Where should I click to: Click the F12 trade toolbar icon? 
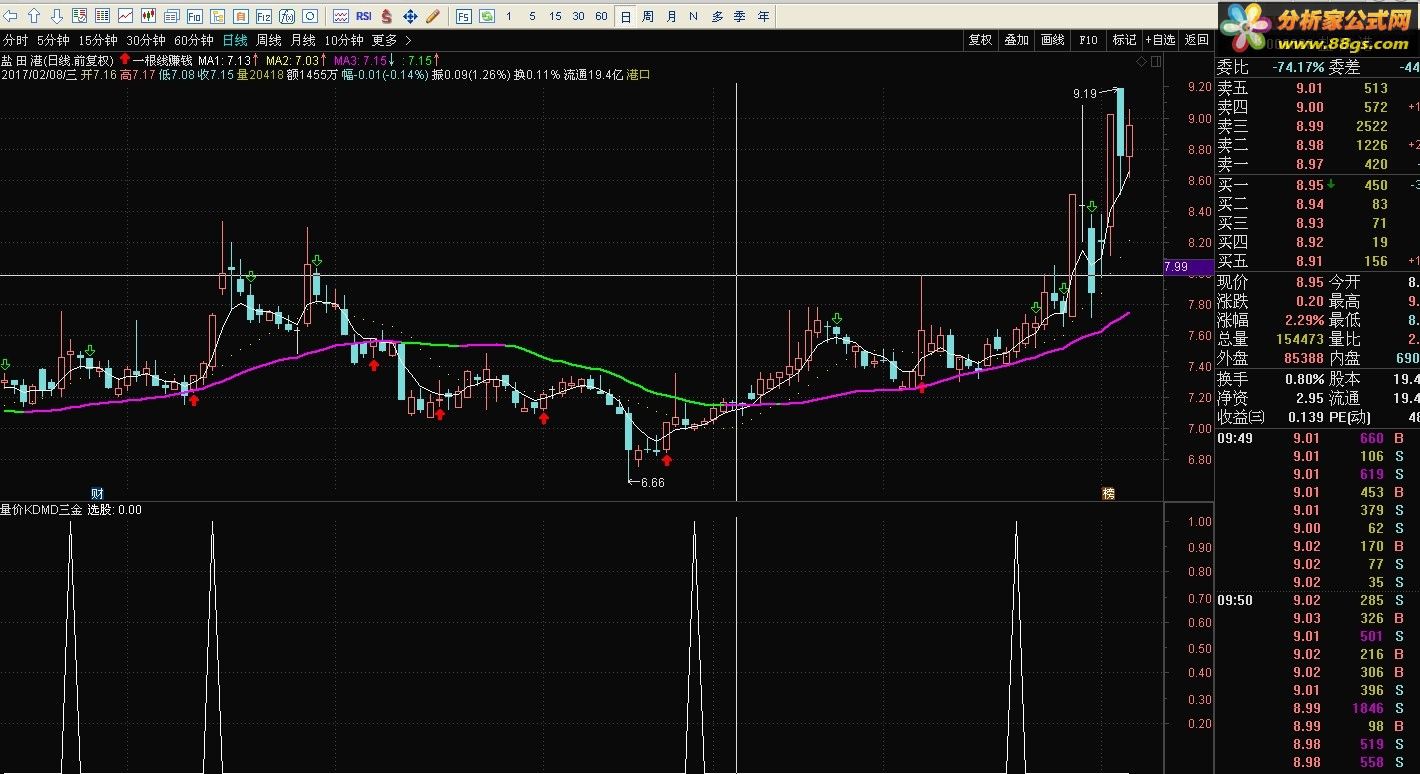263,16
